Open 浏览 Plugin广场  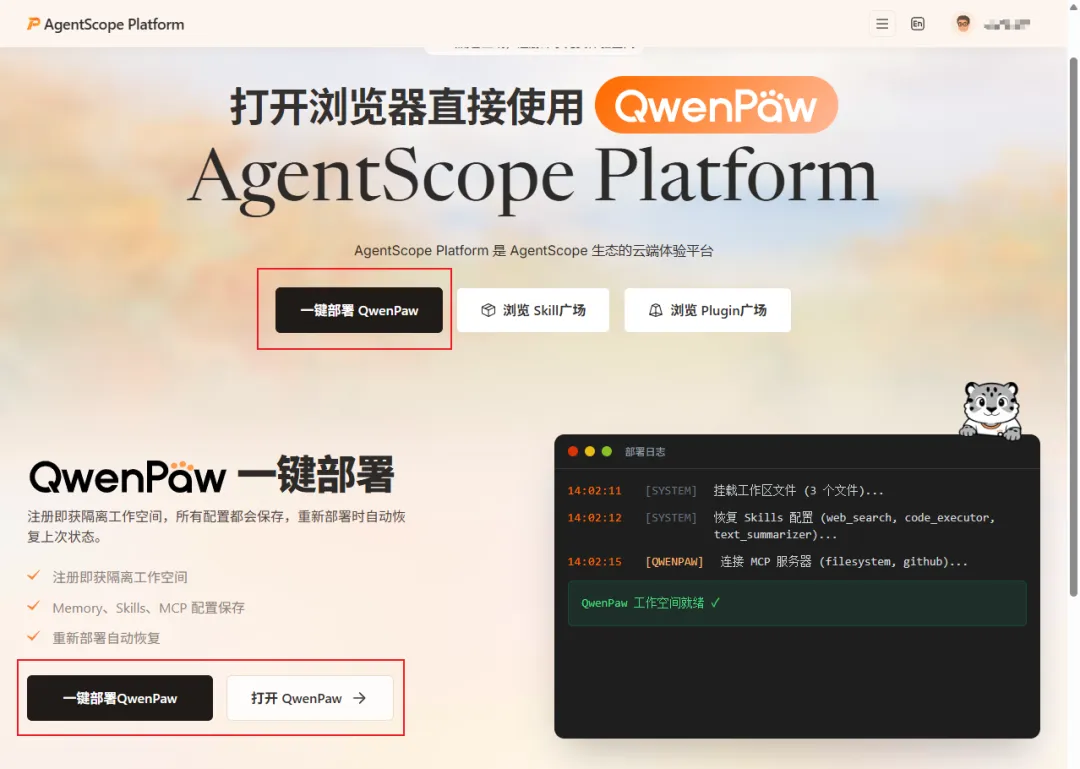click(707, 310)
